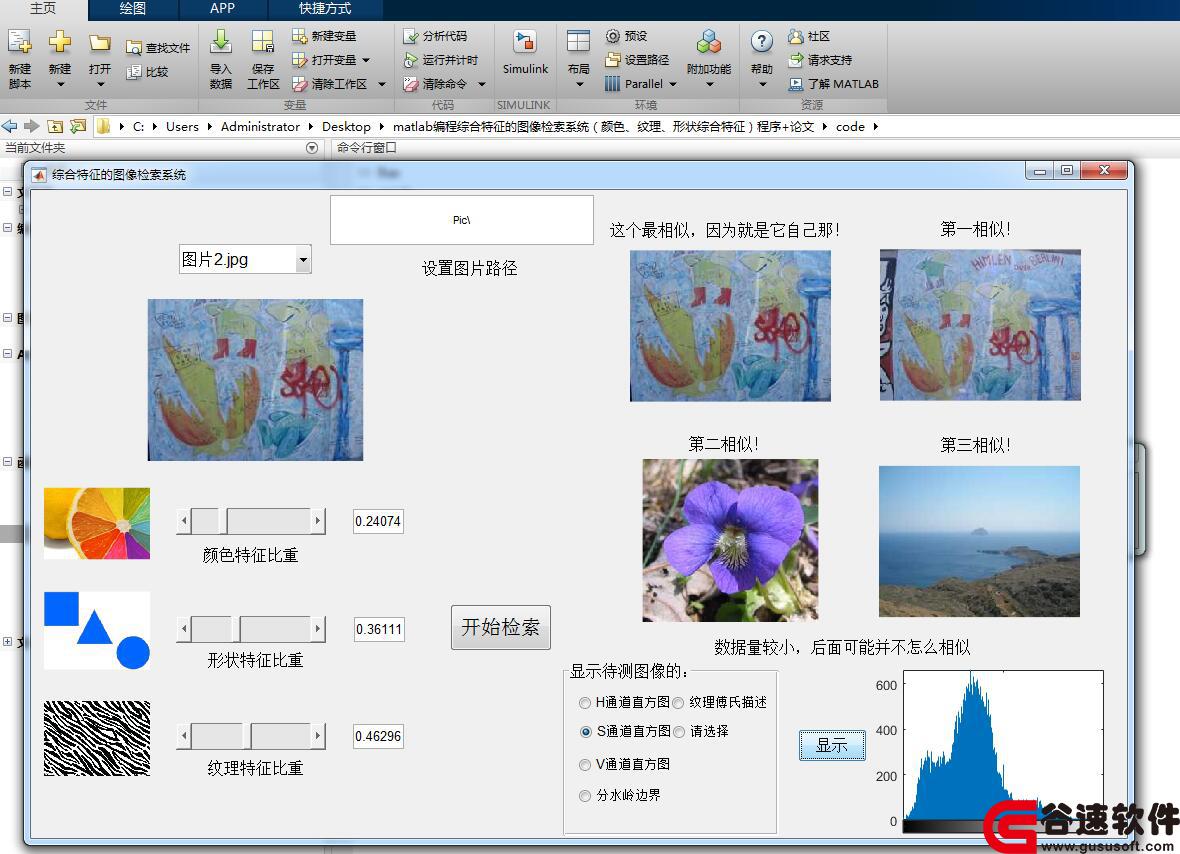Image resolution: width=1180 pixels, height=854 pixels.
Task: Expand 清除工作区 dropdown arrow
Action: click(x=382, y=84)
